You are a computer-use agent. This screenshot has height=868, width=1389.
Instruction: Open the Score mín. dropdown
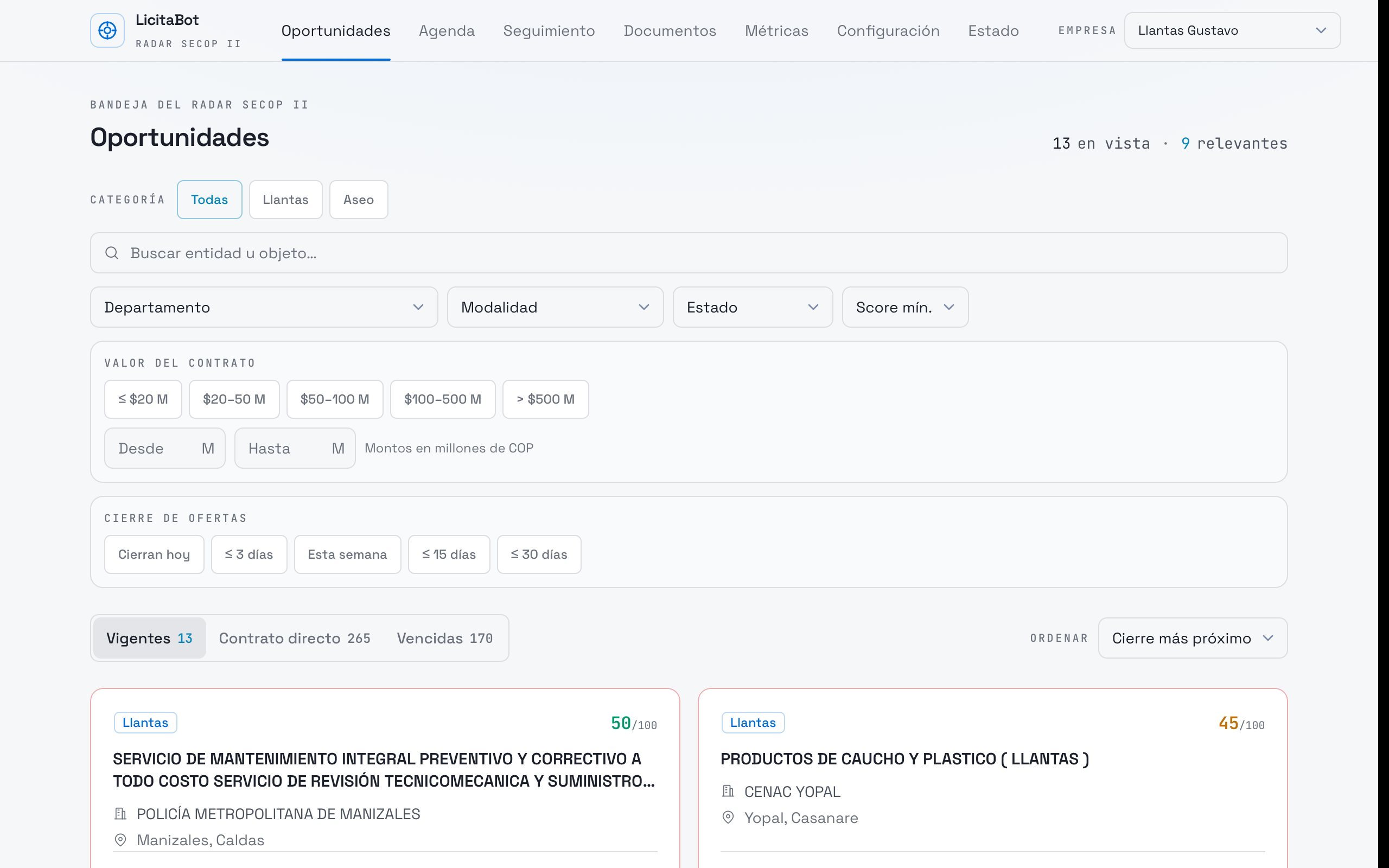pos(905,307)
